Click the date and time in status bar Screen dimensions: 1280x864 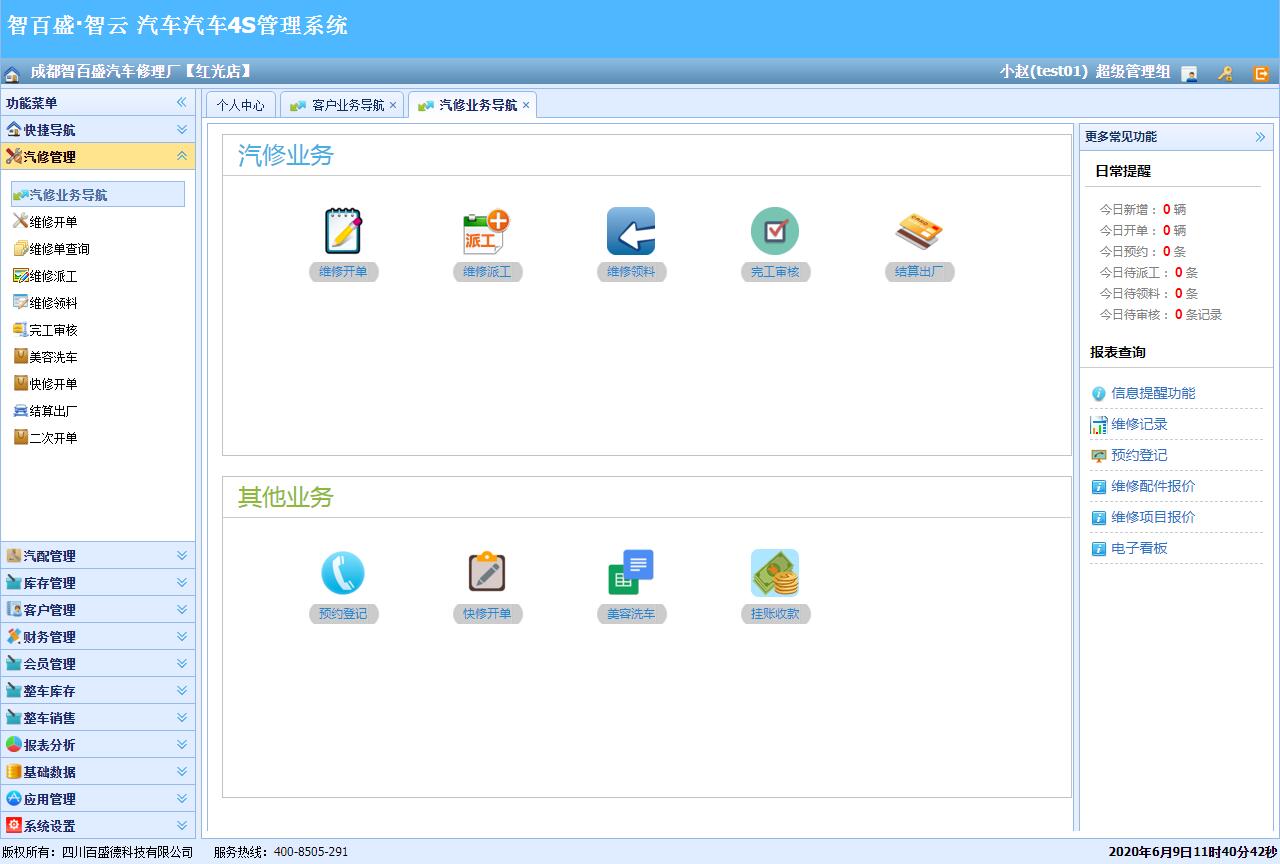[x=1193, y=852]
